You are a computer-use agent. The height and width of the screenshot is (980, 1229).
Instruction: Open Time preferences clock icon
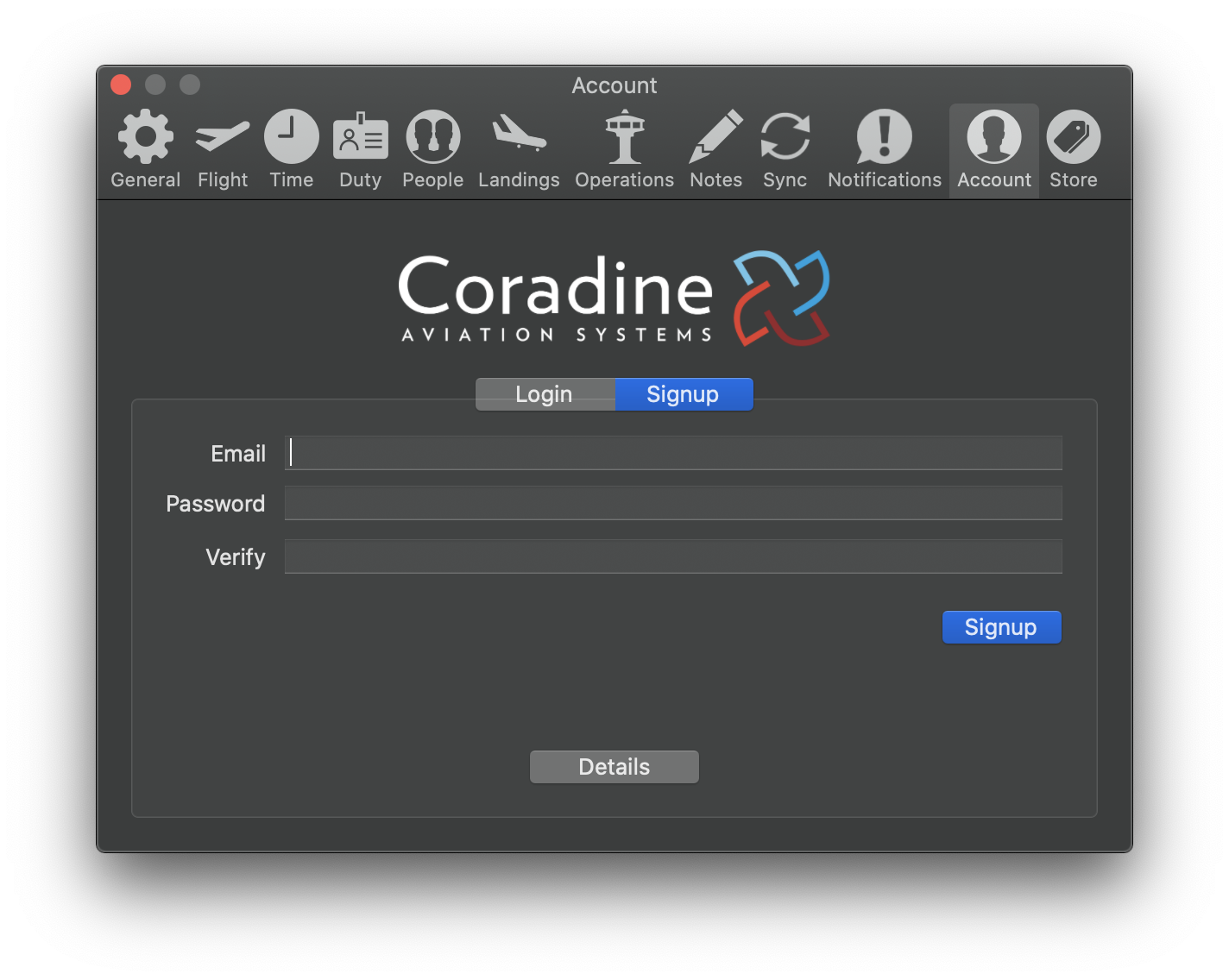click(292, 136)
